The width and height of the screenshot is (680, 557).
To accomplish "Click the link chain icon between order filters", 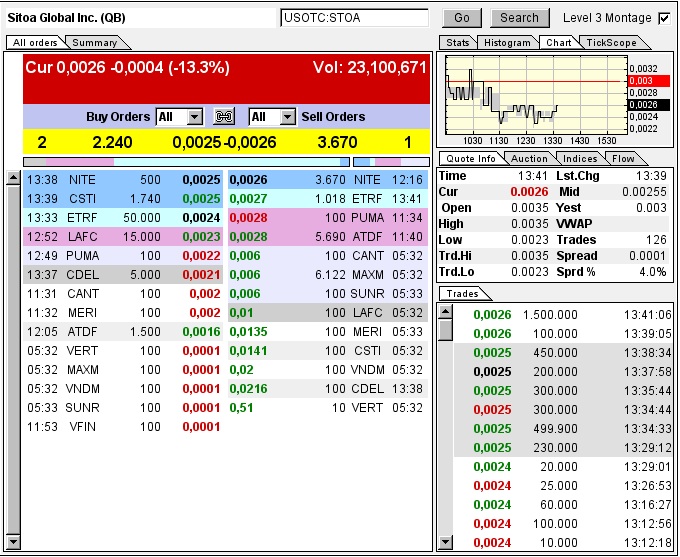I will [224, 116].
